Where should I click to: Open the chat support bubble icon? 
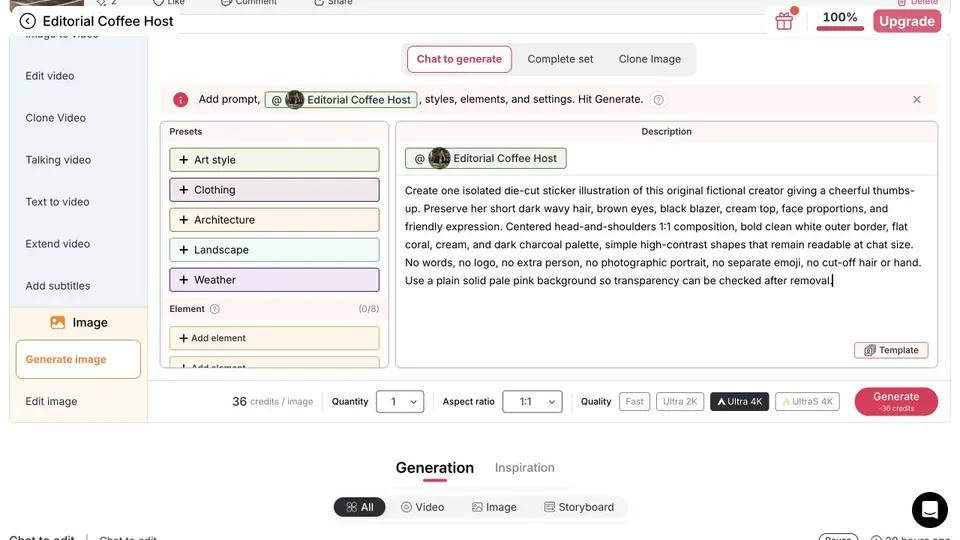(929, 509)
